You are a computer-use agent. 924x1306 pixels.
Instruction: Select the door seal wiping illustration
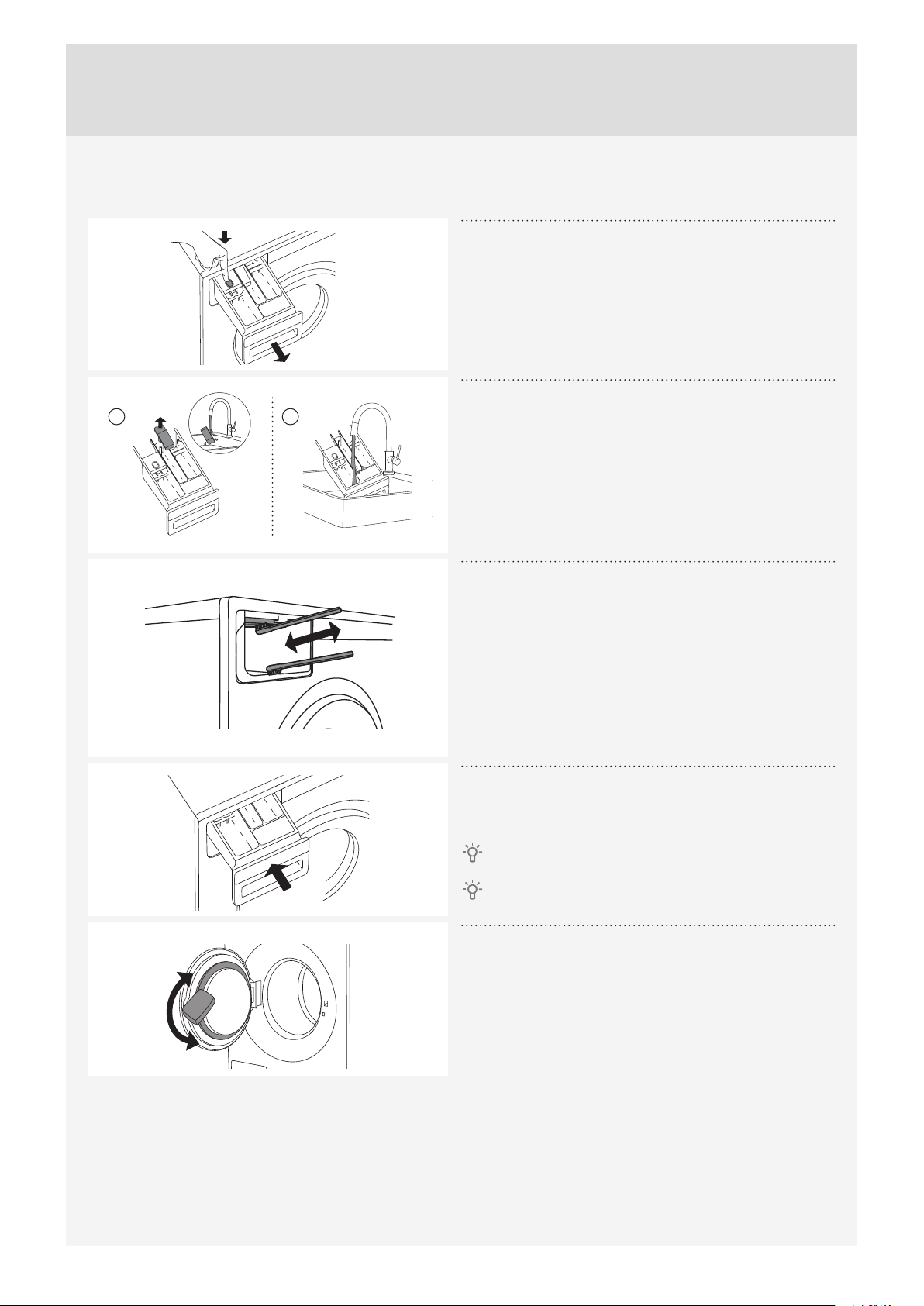coord(267,999)
